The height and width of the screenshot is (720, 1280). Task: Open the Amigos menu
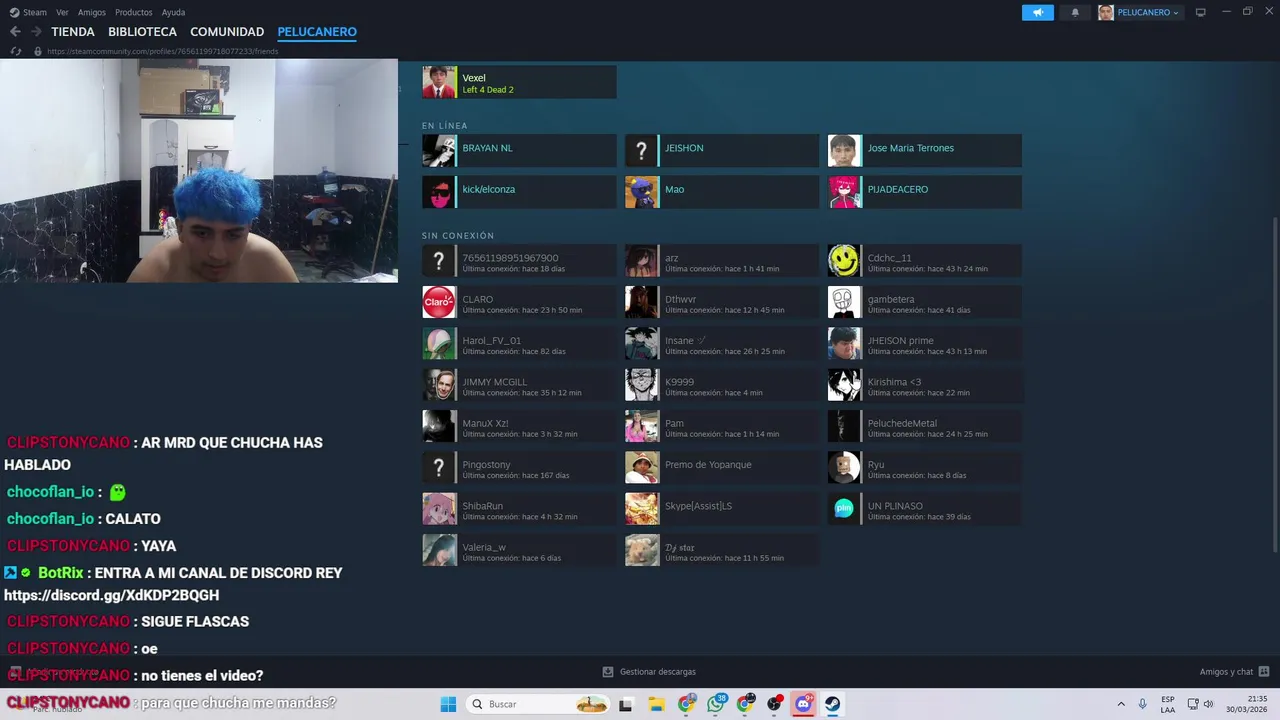[92, 12]
